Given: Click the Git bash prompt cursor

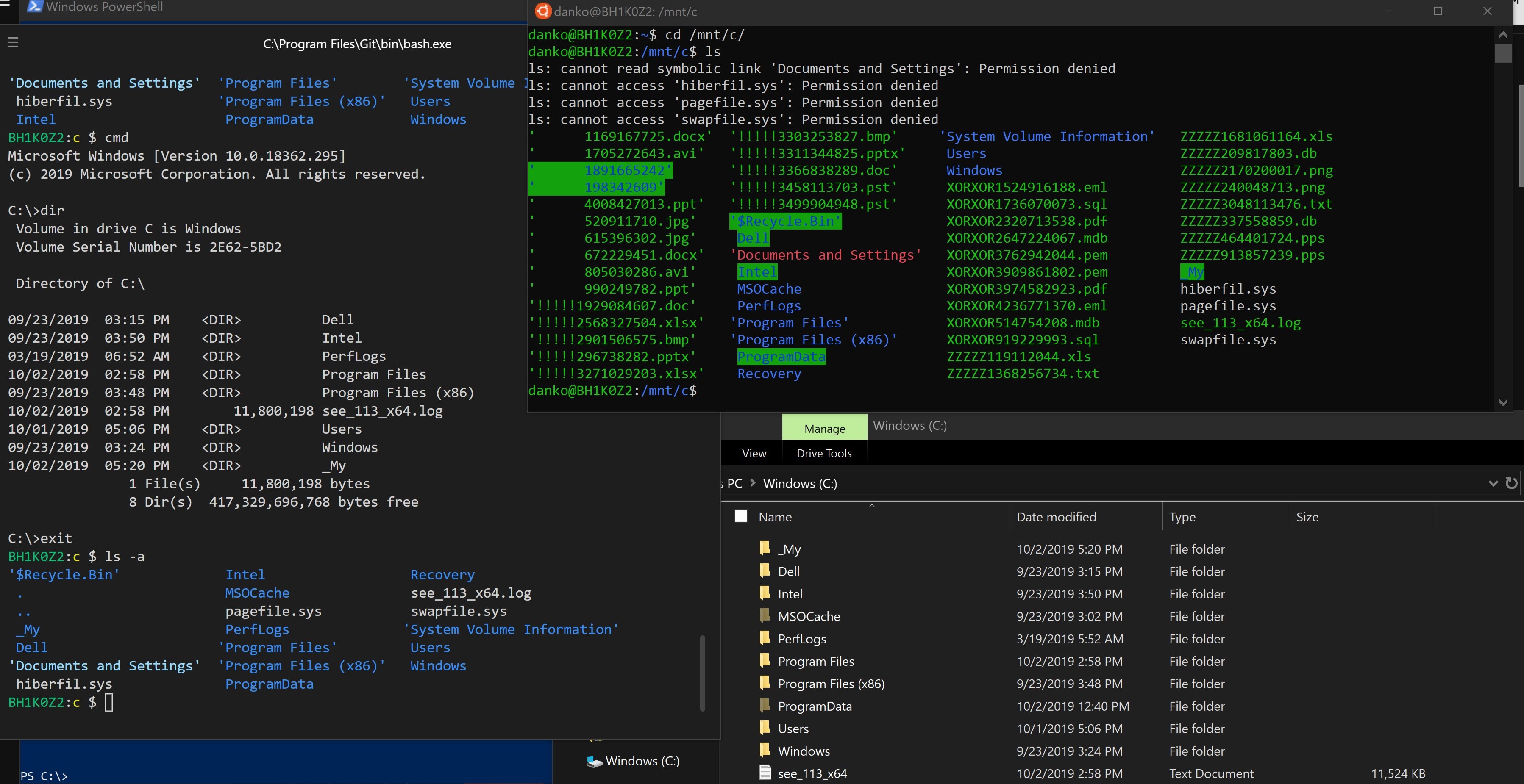Looking at the screenshot, I should (109, 702).
